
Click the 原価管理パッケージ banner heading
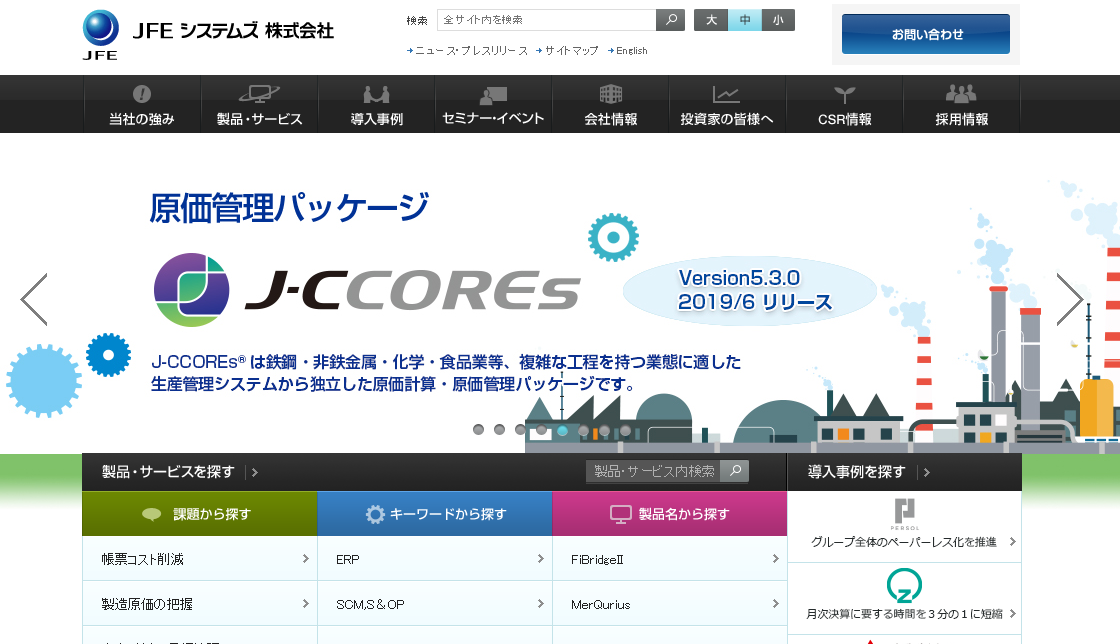coord(289,208)
